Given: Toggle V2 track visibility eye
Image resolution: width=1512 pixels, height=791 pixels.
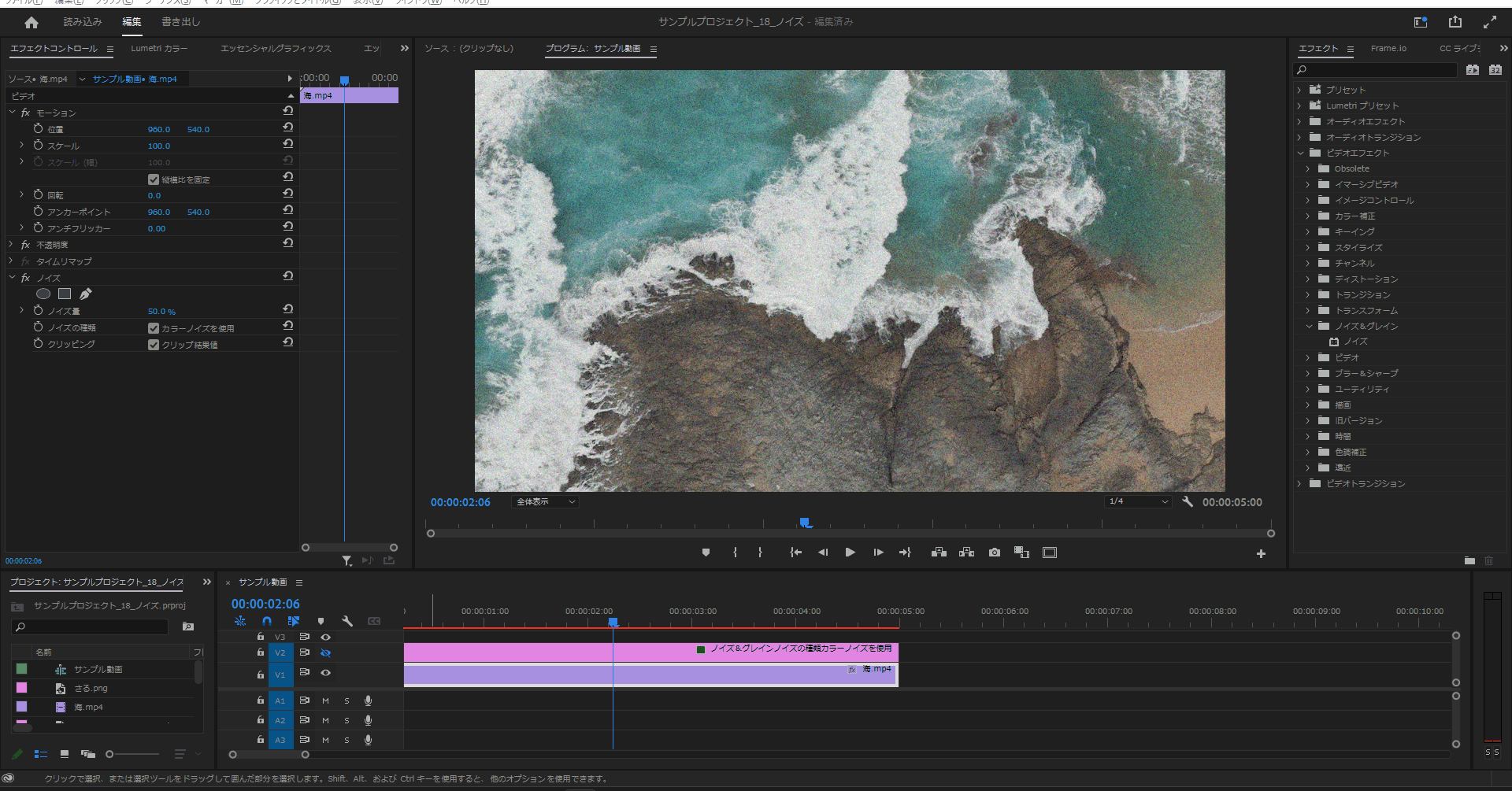Looking at the screenshot, I should click(325, 652).
